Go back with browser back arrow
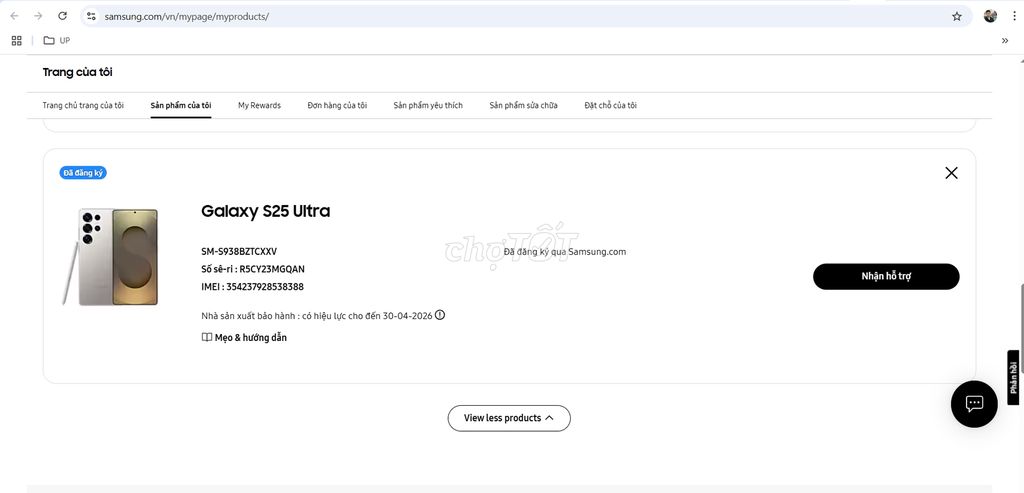 14,16
